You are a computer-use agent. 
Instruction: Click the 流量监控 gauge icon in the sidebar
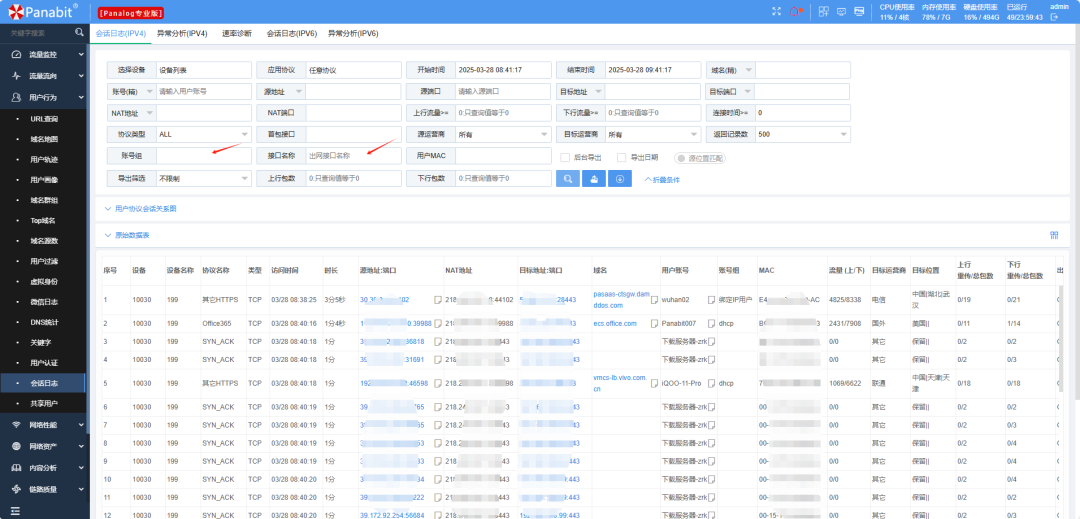click(x=16, y=54)
